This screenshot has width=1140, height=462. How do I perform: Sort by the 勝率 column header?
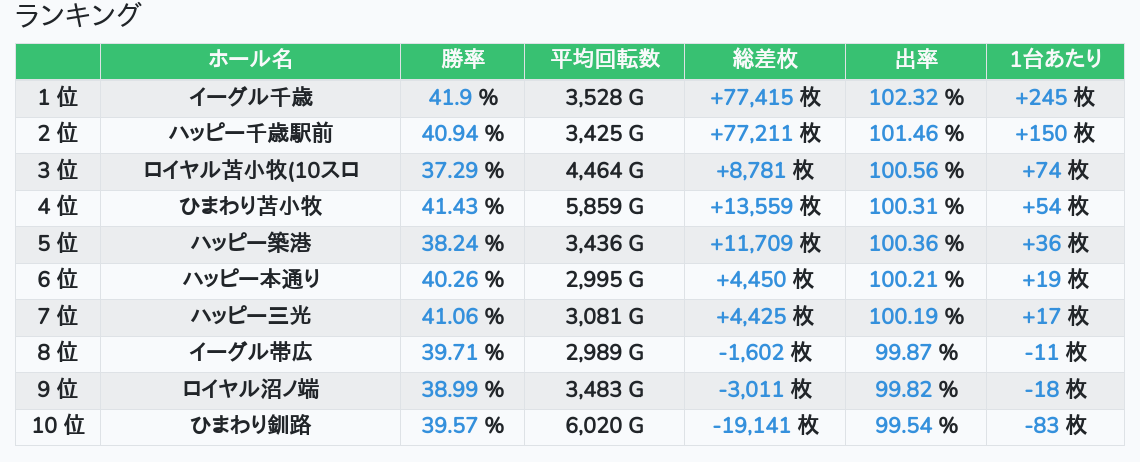pyautogui.click(x=462, y=60)
